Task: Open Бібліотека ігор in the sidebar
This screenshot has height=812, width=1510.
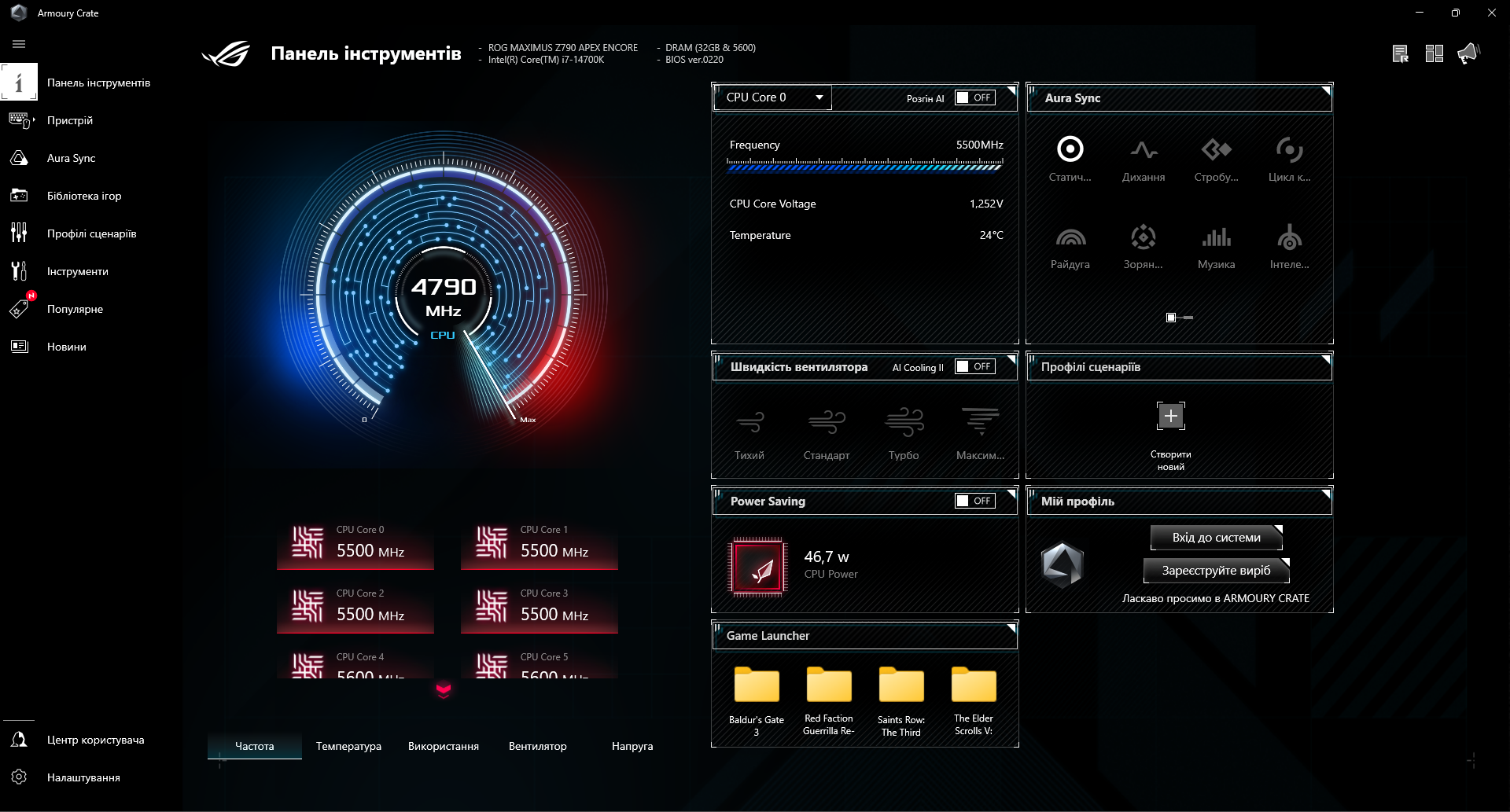Action: (x=83, y=196)
